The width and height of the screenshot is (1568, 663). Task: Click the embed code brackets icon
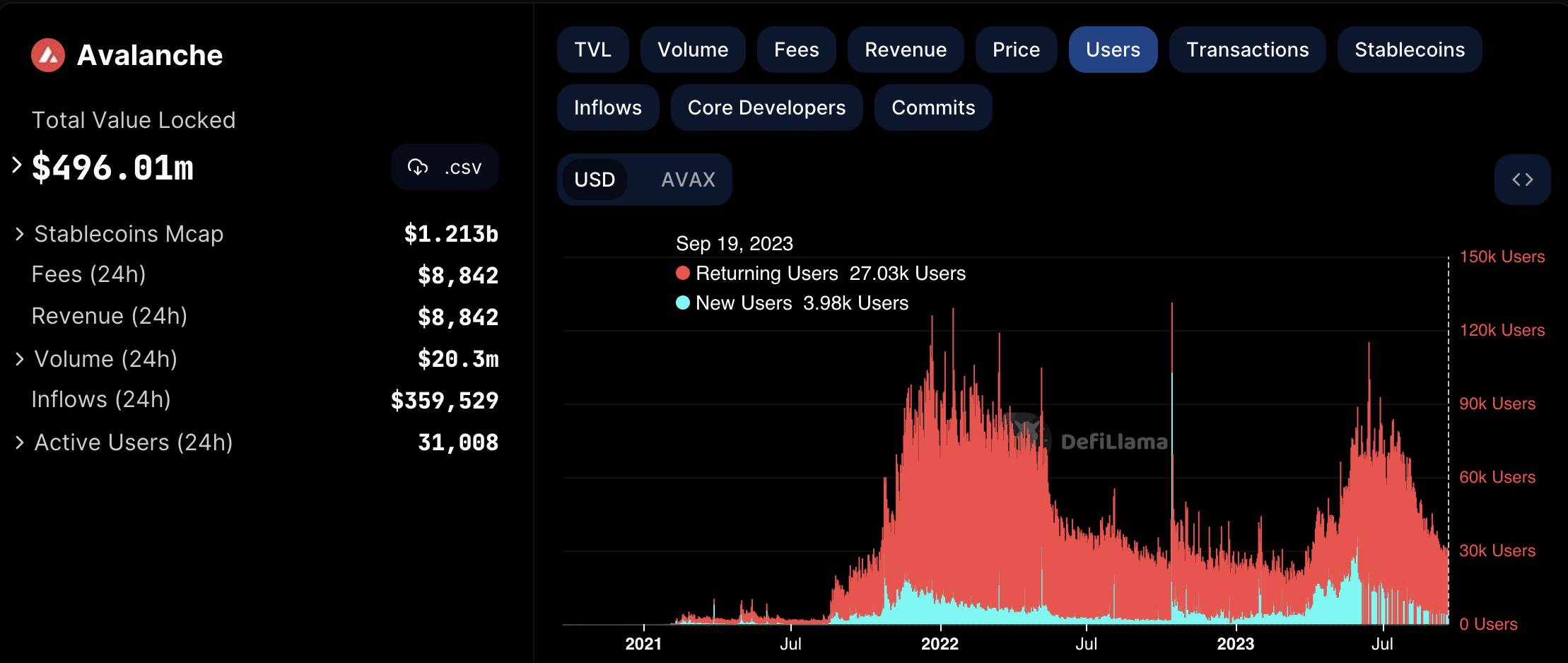(x=1522, y=180)
